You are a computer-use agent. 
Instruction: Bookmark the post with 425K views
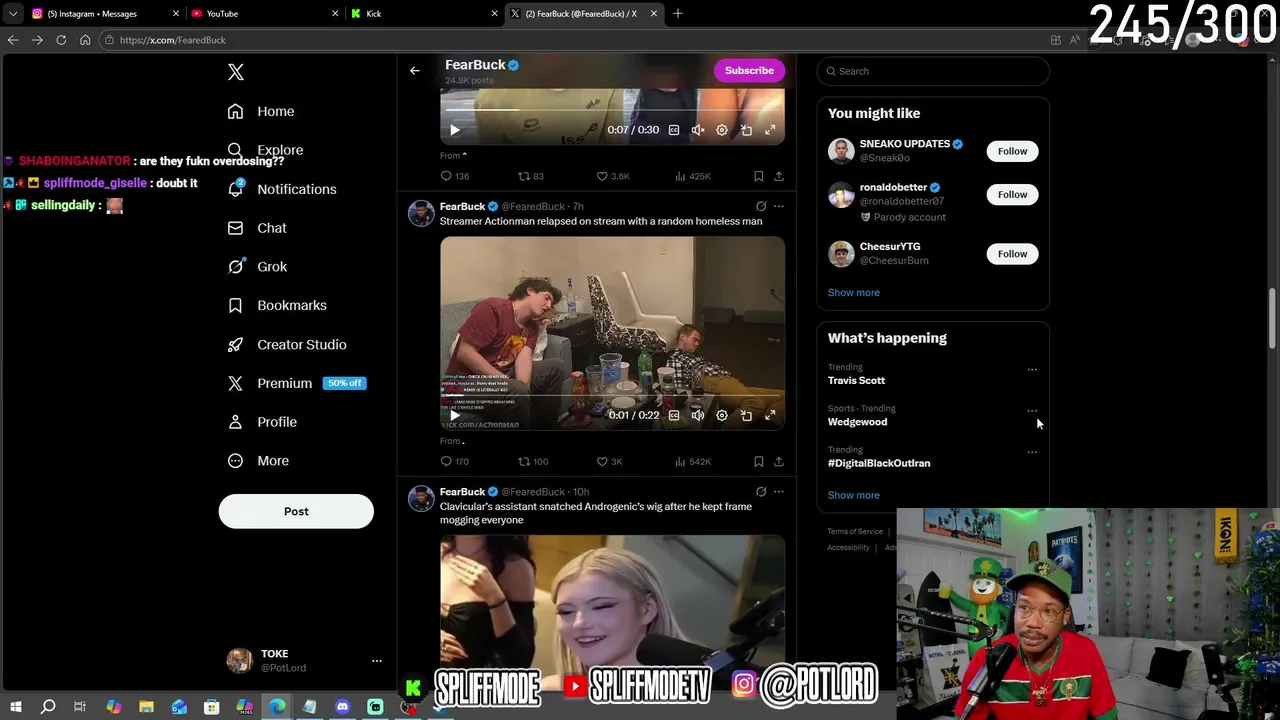[759, 176]
